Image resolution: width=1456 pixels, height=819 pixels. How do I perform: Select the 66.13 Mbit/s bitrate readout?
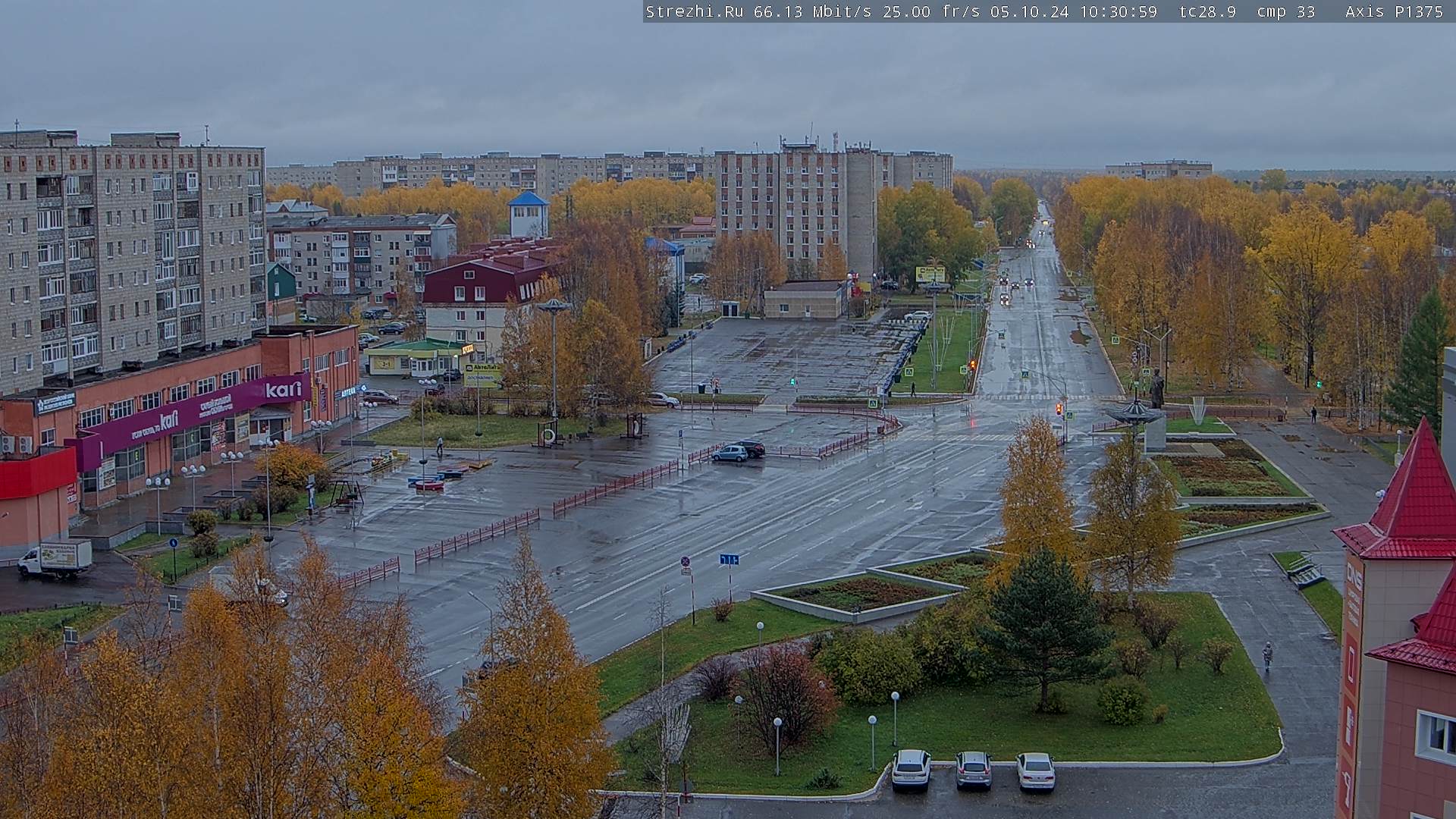point(812,11)
